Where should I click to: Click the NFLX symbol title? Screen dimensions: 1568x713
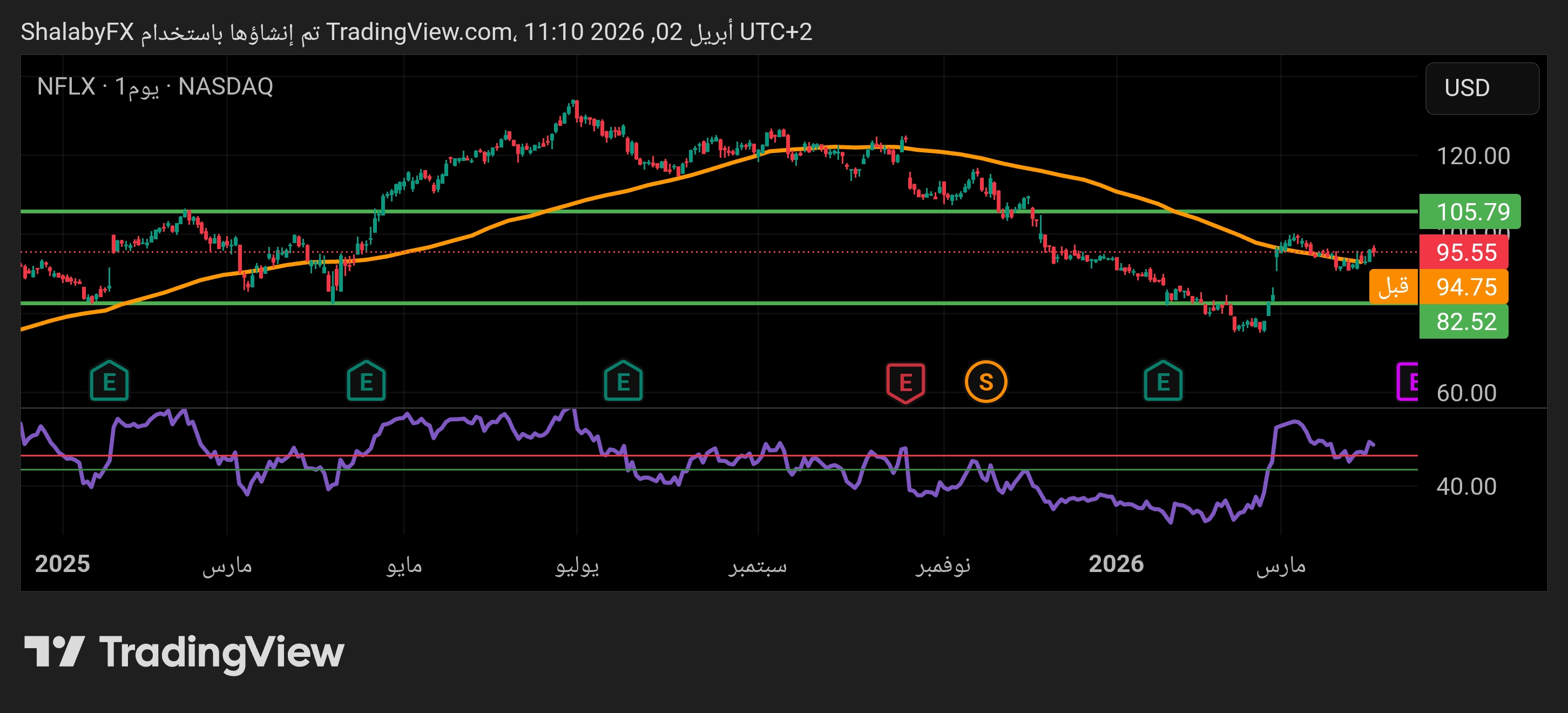tap(66, 86)
